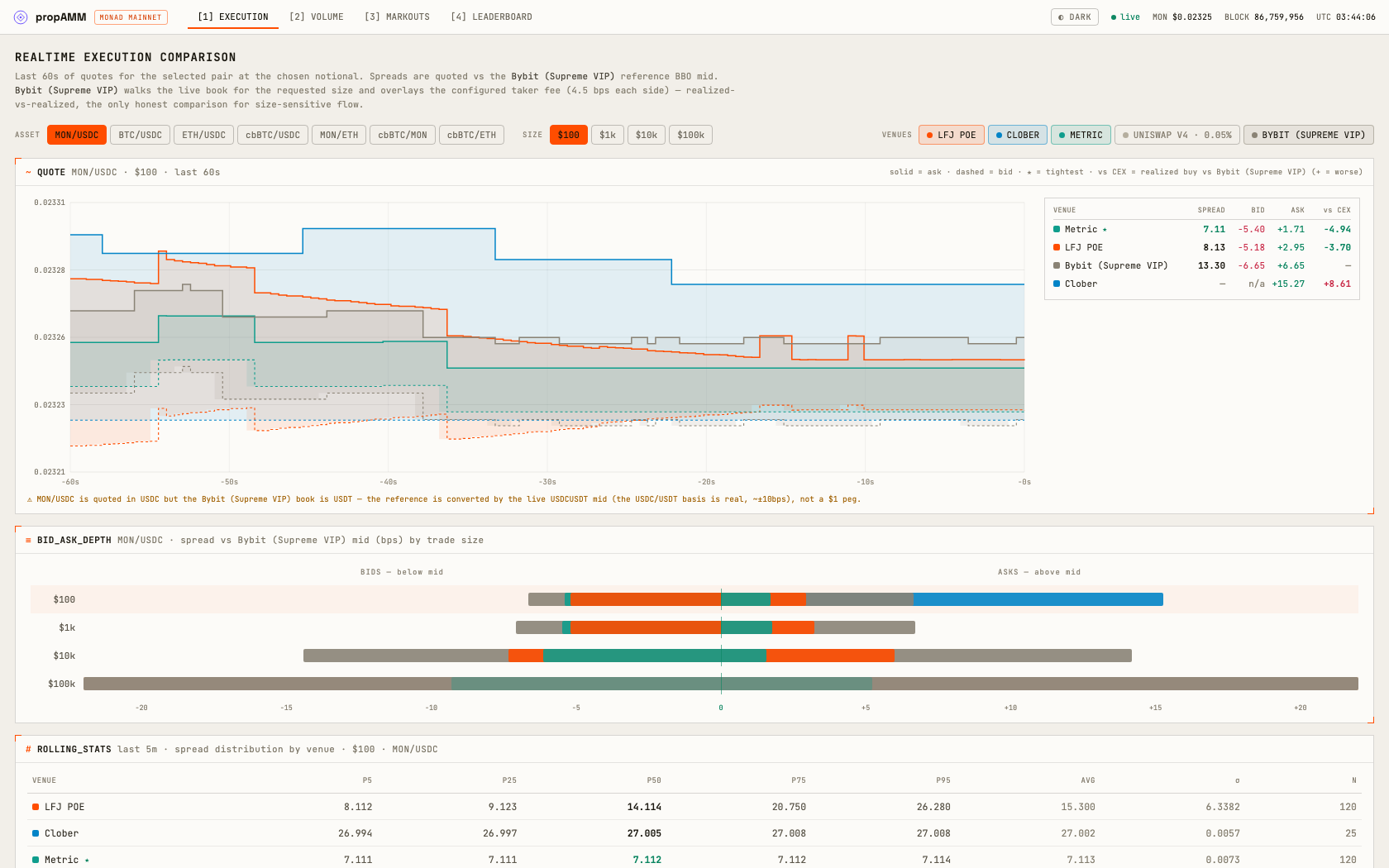This screenshot has height=868, width=1389.
Task: Click the 7.11 spread value for Metric
Action: tap(1214, 229)
